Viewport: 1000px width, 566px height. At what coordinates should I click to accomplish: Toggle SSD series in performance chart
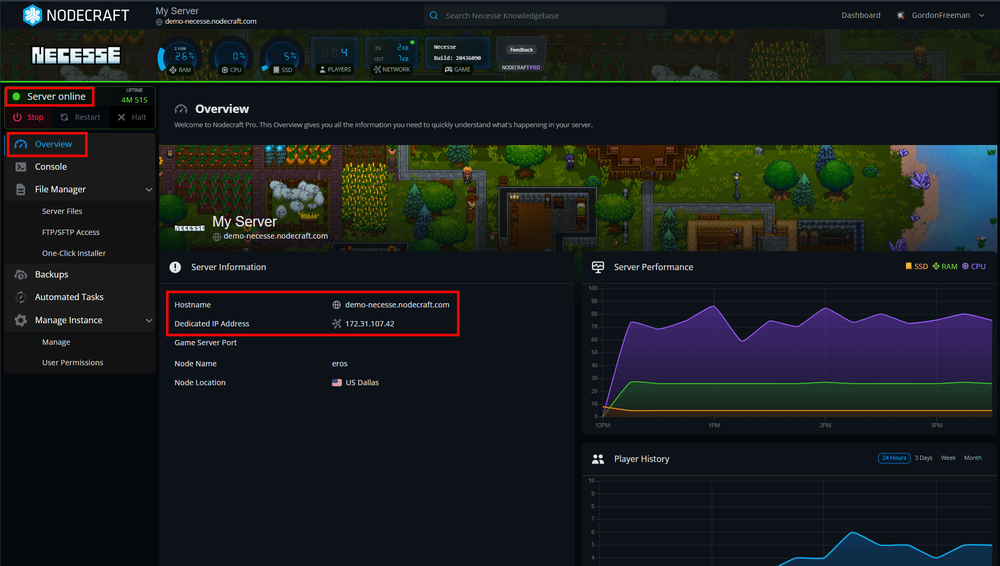point(916,266)
